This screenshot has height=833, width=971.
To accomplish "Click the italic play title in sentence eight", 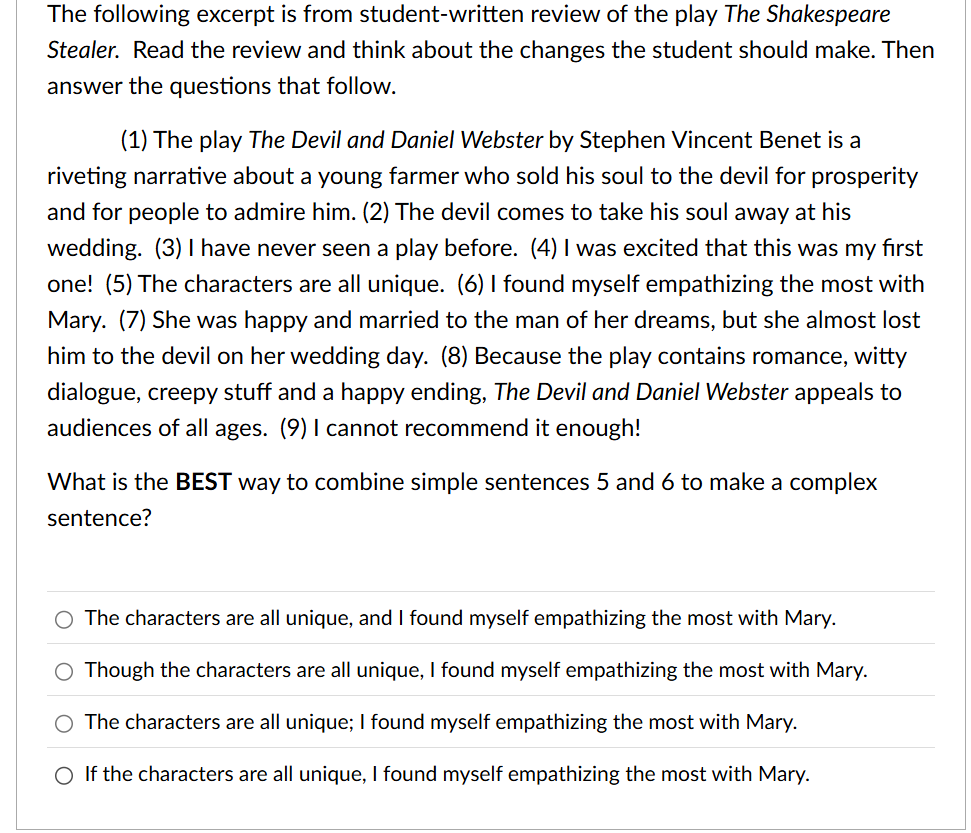I will [640, 392].
